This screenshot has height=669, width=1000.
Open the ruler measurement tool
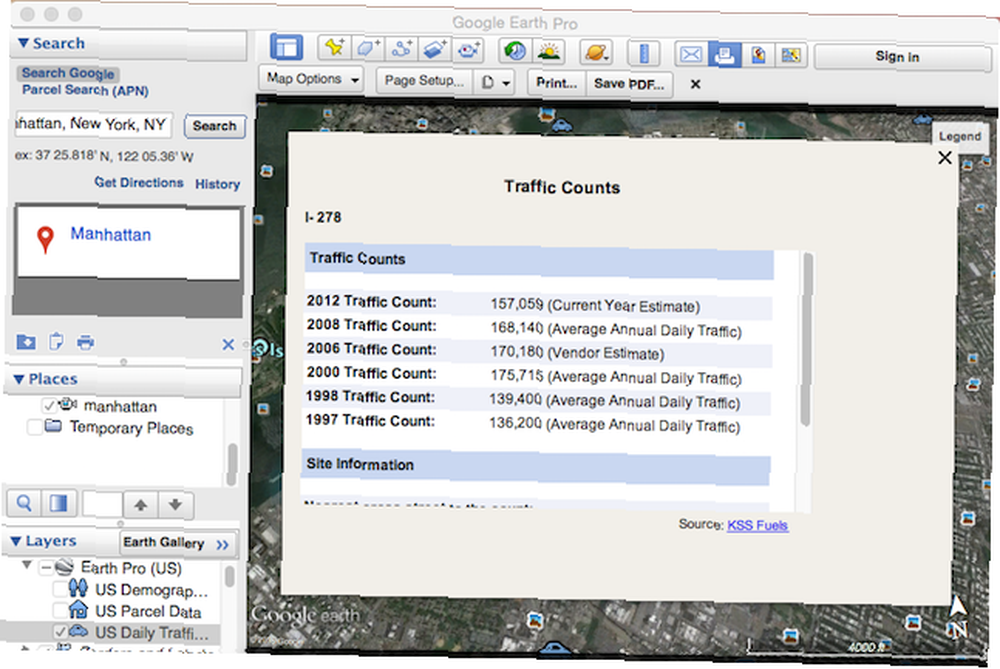coord(644,54)
